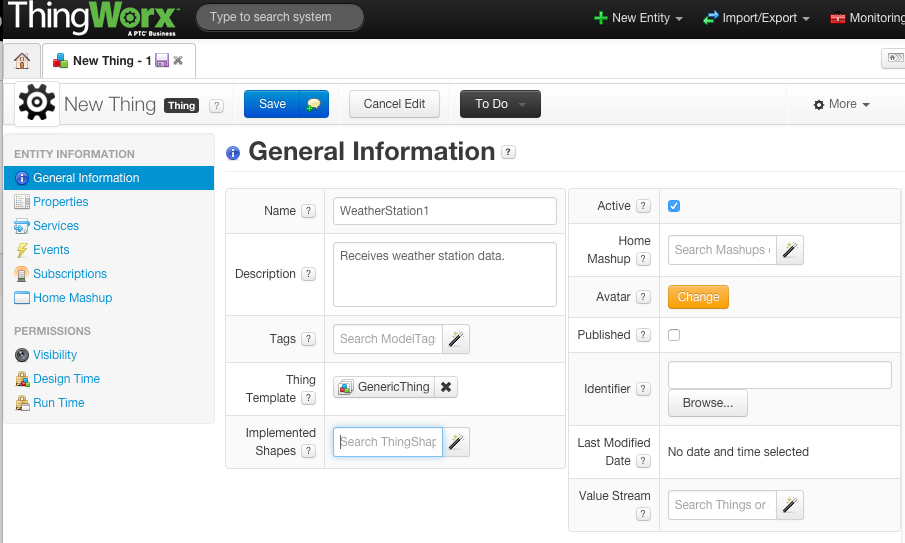905x543 pixels.
Task: Close the New Thing - 1 tab
Action: click(178, 60)
